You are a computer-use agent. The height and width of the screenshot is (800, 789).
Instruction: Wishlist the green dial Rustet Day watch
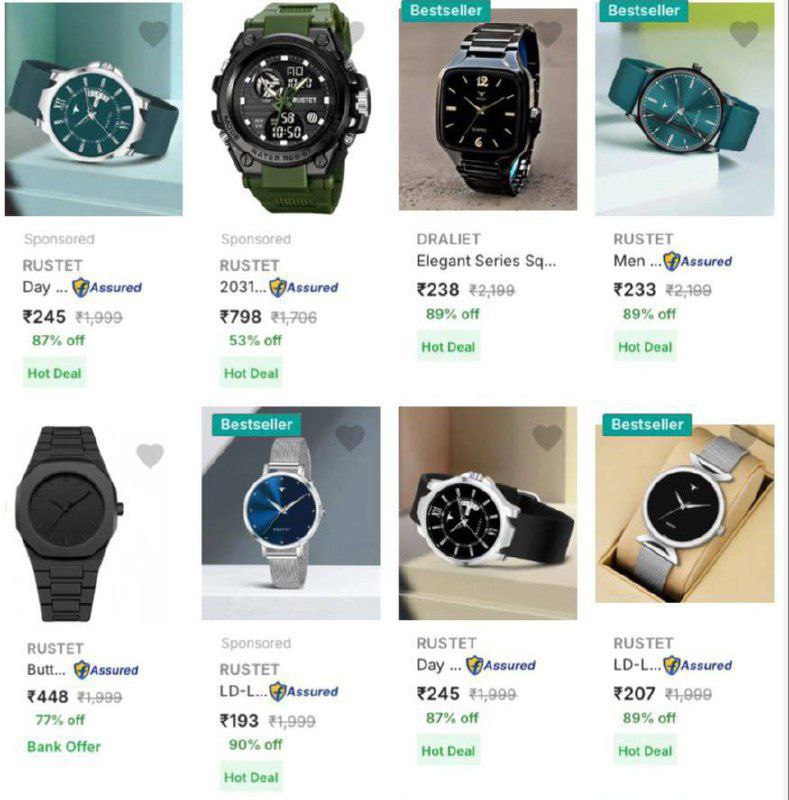(154, 34)
